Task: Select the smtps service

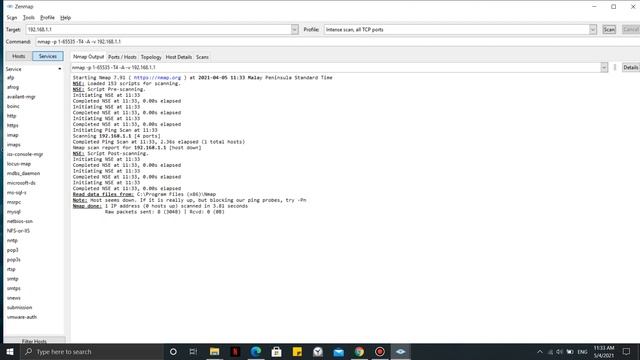Action: (13, 288)
